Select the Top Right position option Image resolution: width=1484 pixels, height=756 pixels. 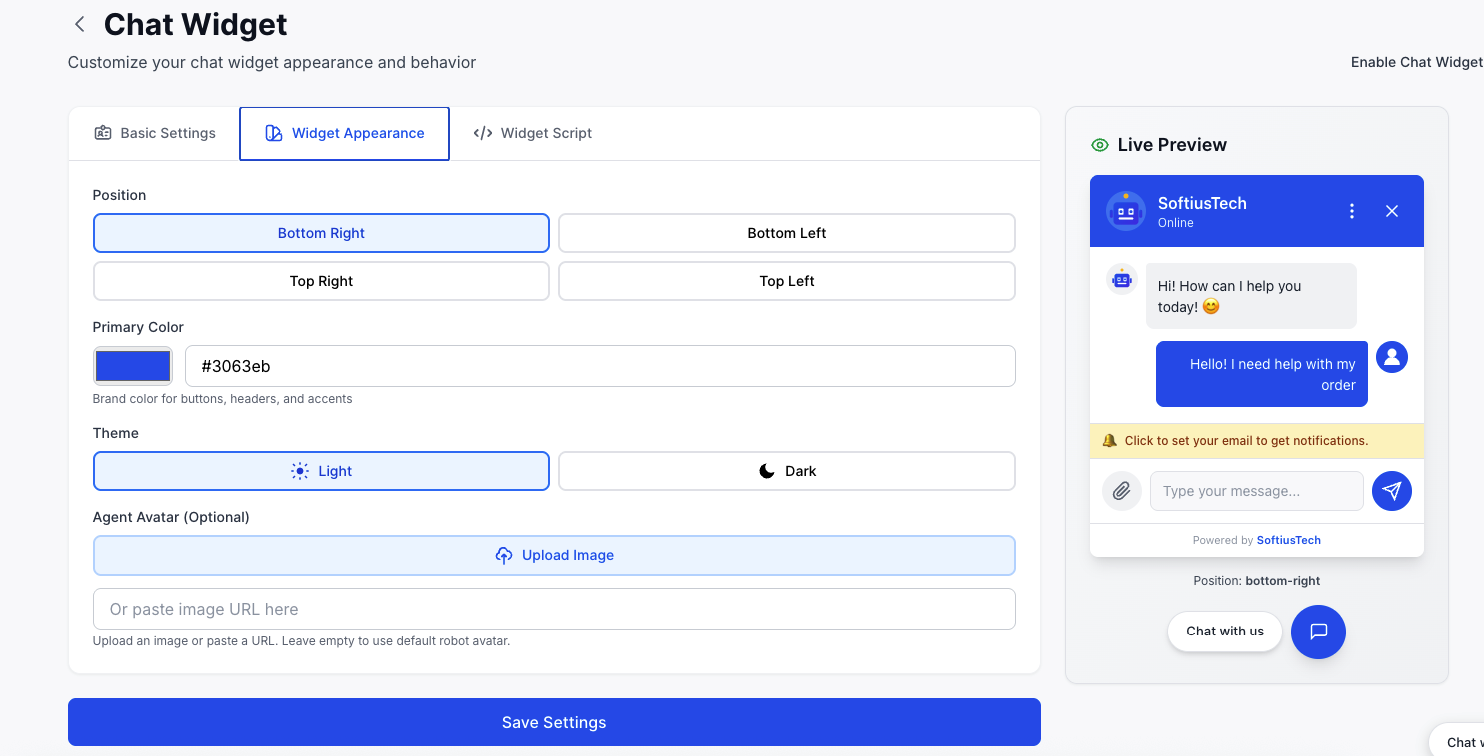(x=321, y=281)
